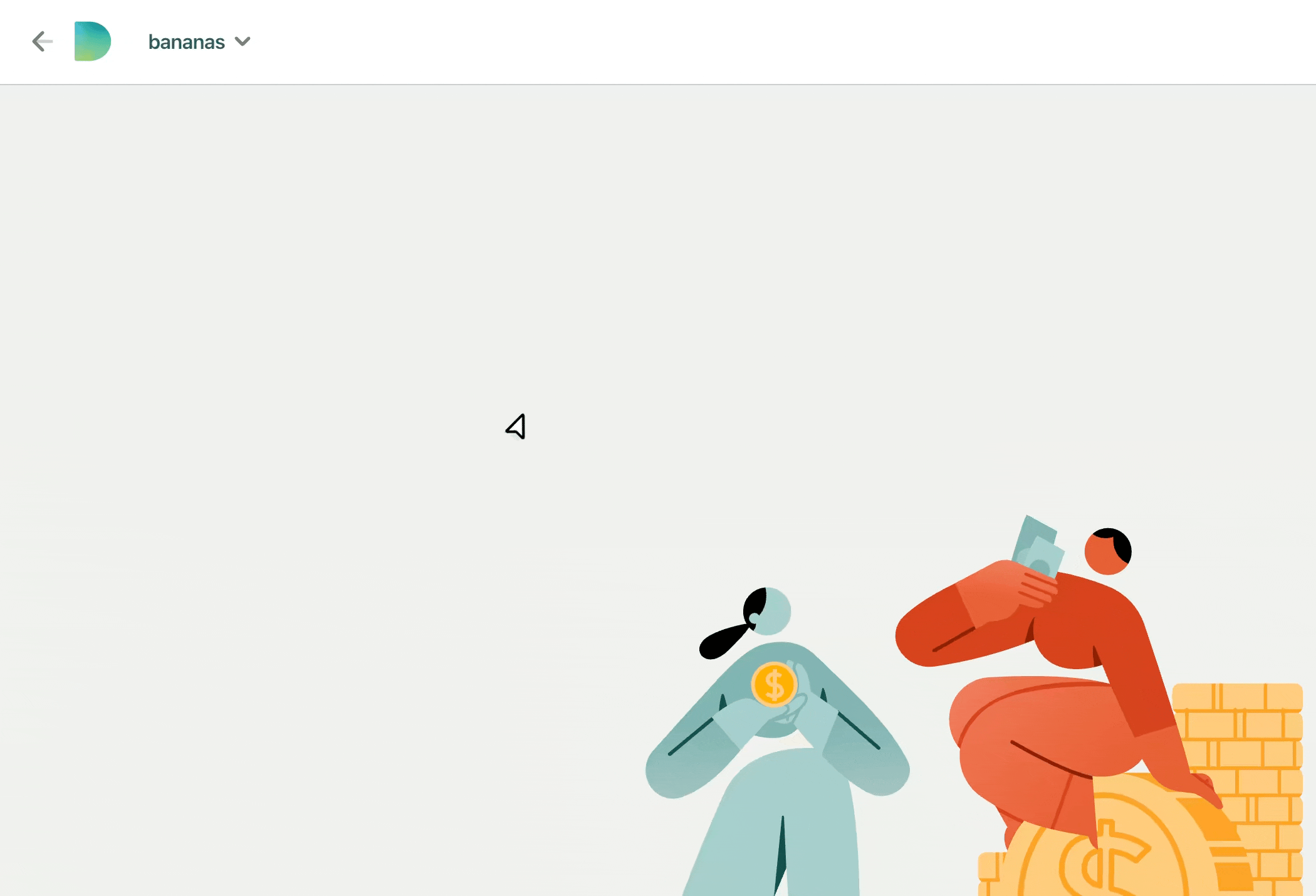Click the gradient D logo
Image resolution: width=1316 pixels, height=896 pixels.
[x=92, y=41]
